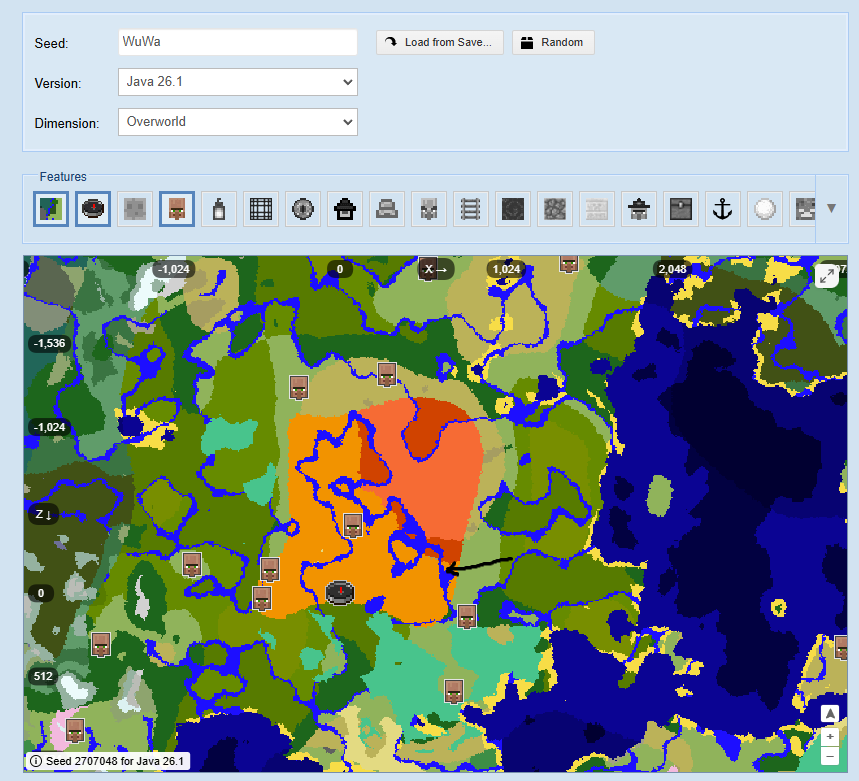Enable the Mineshaft rails feature icon

[x=471, y=209]
